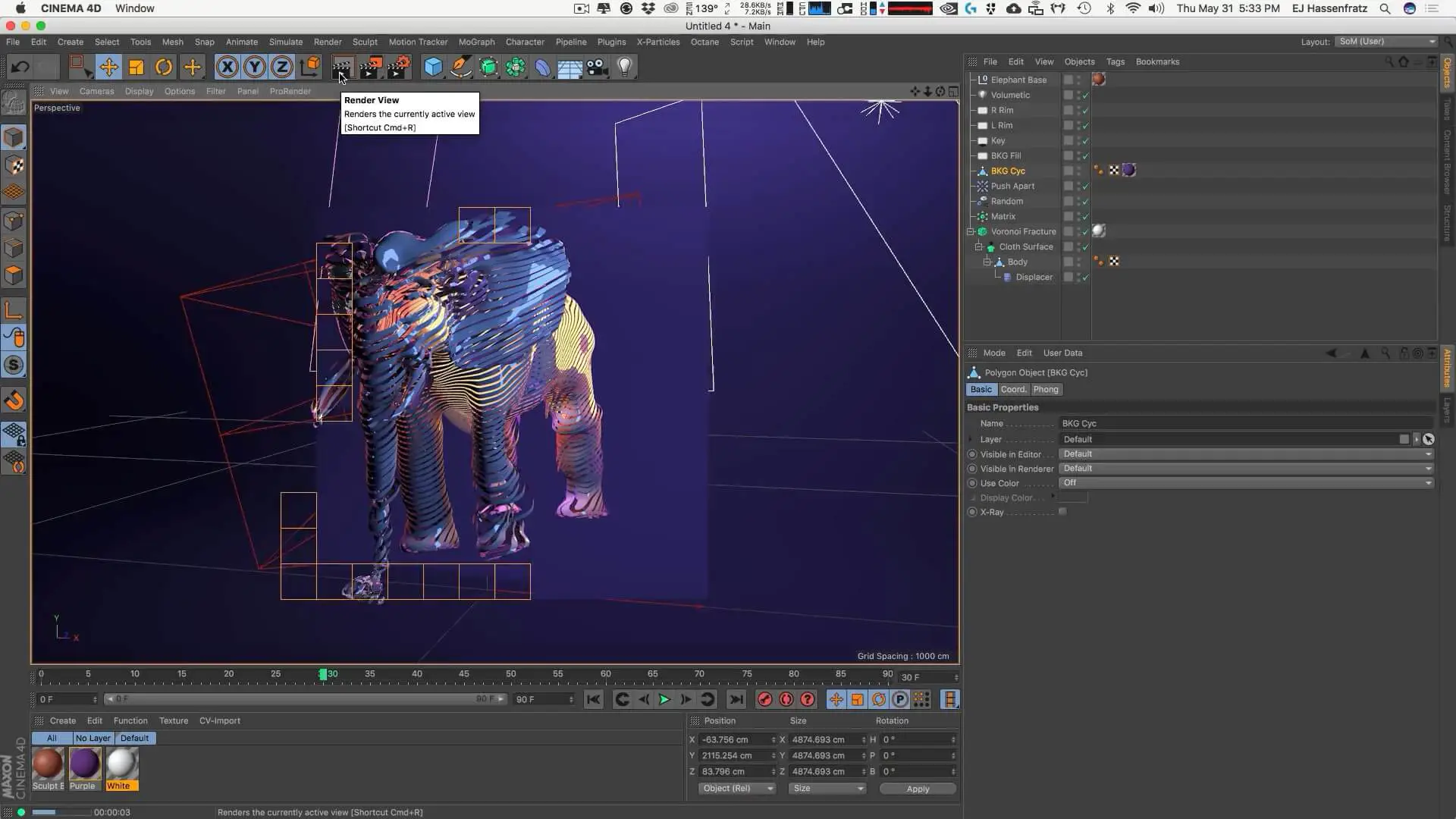Toggle Elephant Base visibility dots
This screenshot has width=1456, height=819.
(1079, 80)
